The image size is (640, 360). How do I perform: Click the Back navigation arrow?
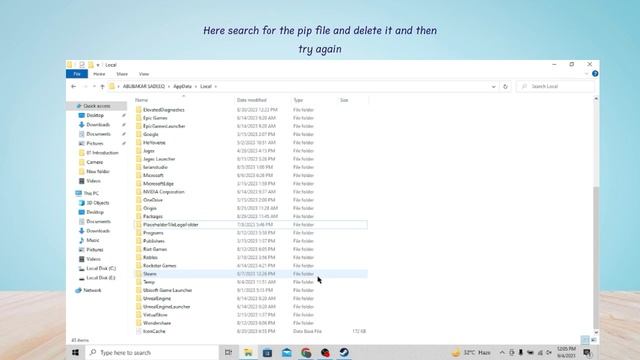(x=73, y=87)
